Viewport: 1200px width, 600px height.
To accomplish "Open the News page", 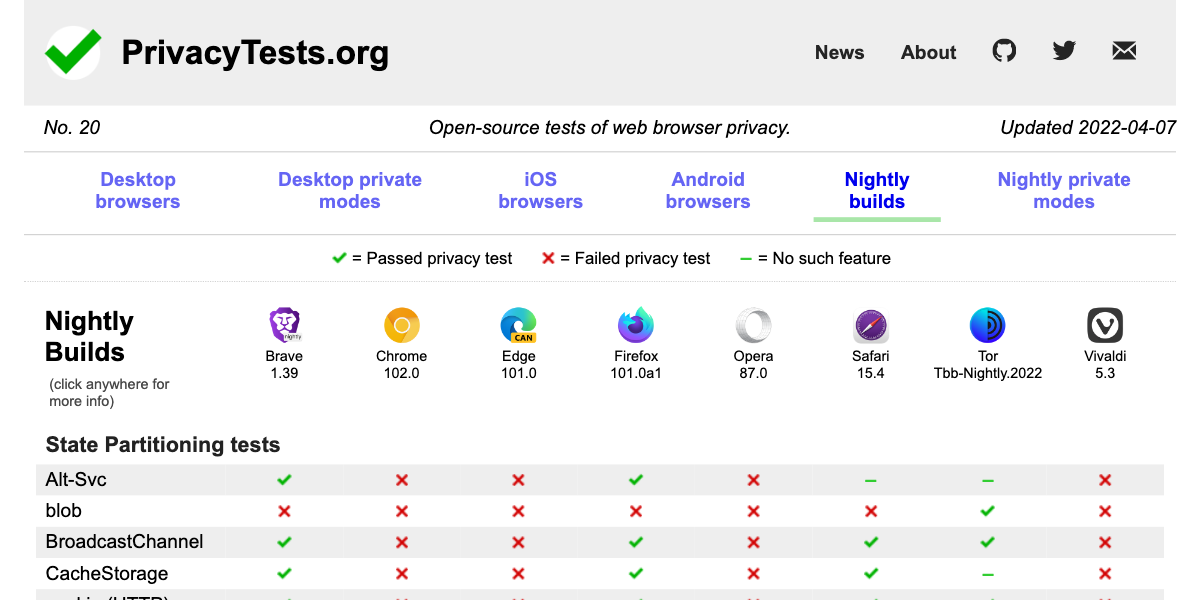I will pyautogui.click(x=839, y=52).
